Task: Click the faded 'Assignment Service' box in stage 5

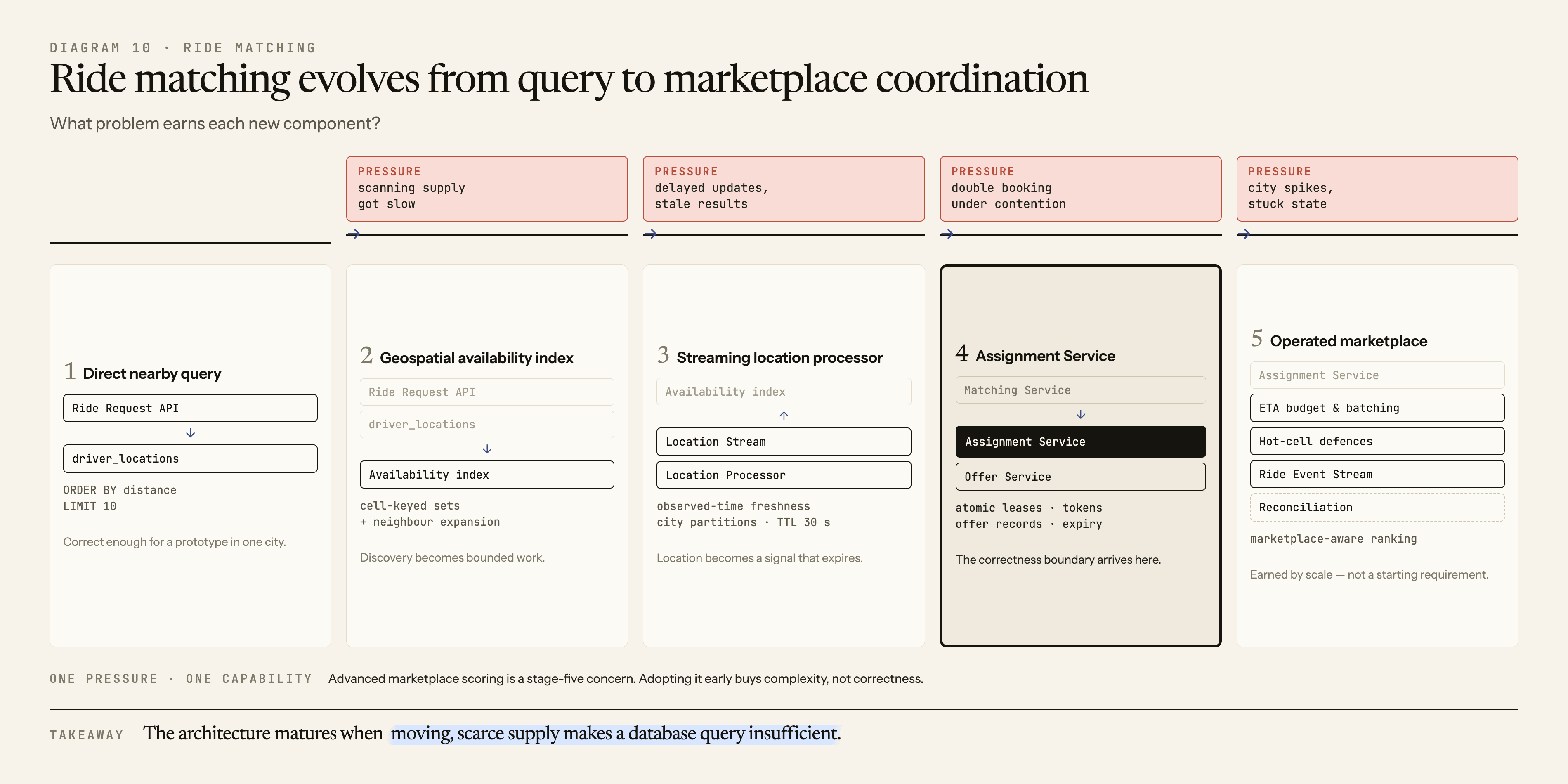Action: coord(1377,375)
